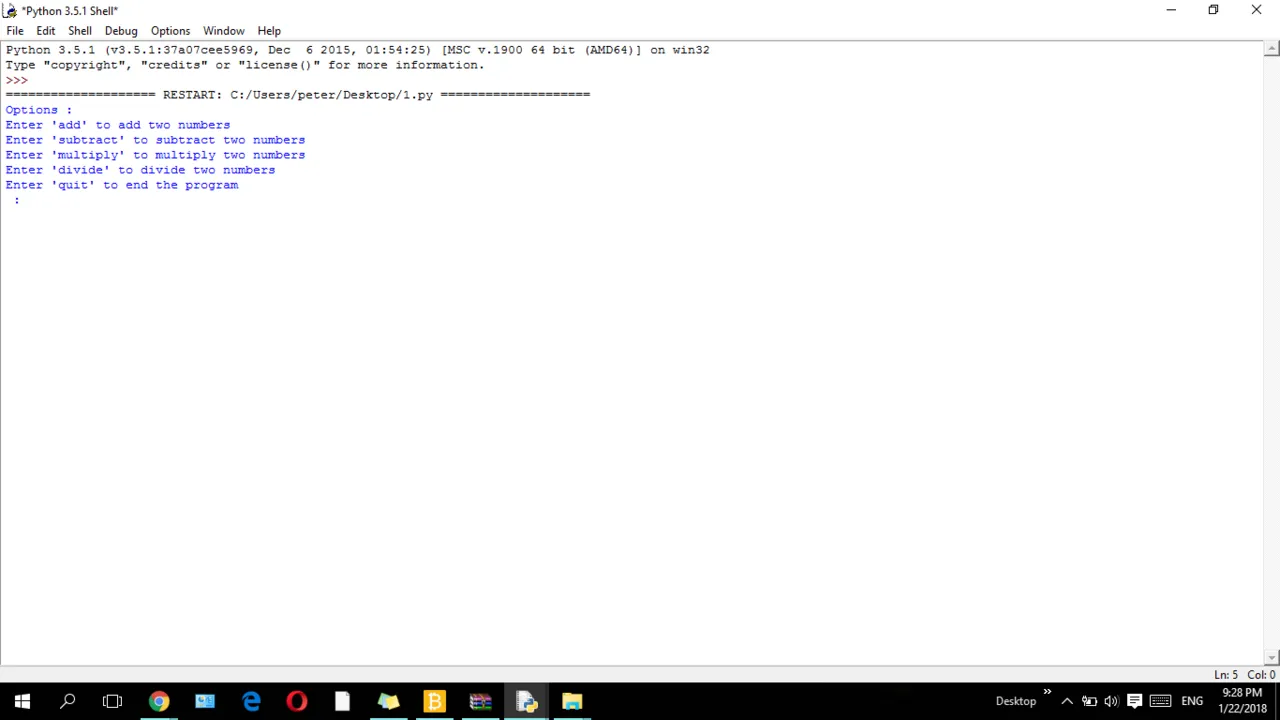Open battery power status icon
Screen dimensions: 1280x720
tap(1089, 701)
